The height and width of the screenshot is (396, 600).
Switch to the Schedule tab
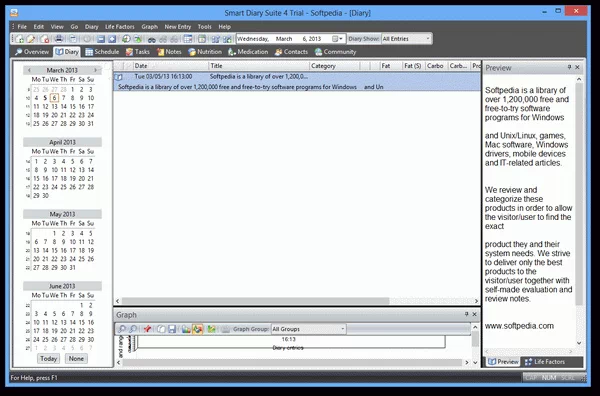[x=102, y=52]
